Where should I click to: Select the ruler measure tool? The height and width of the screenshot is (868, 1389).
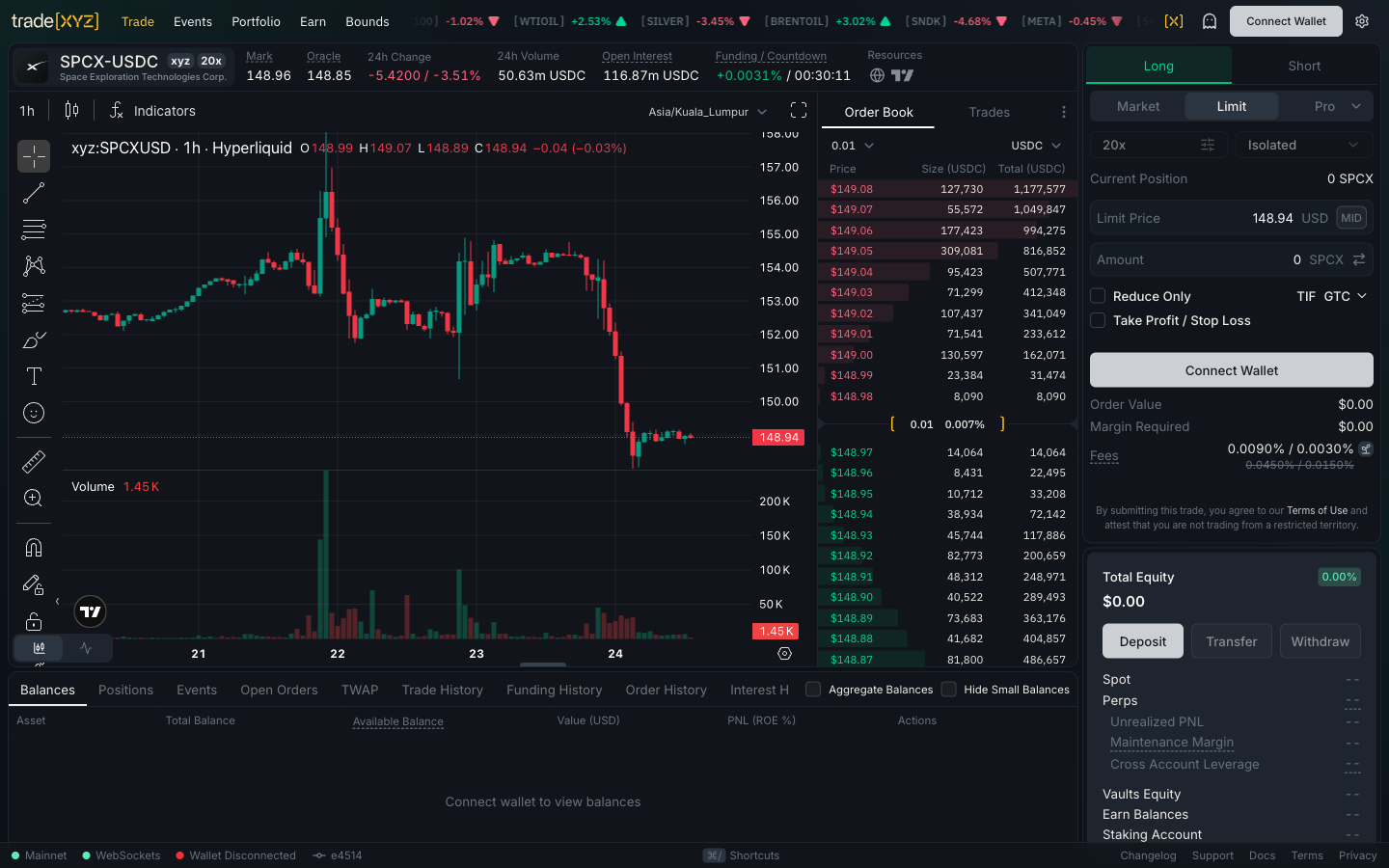[x=34, y=462]
